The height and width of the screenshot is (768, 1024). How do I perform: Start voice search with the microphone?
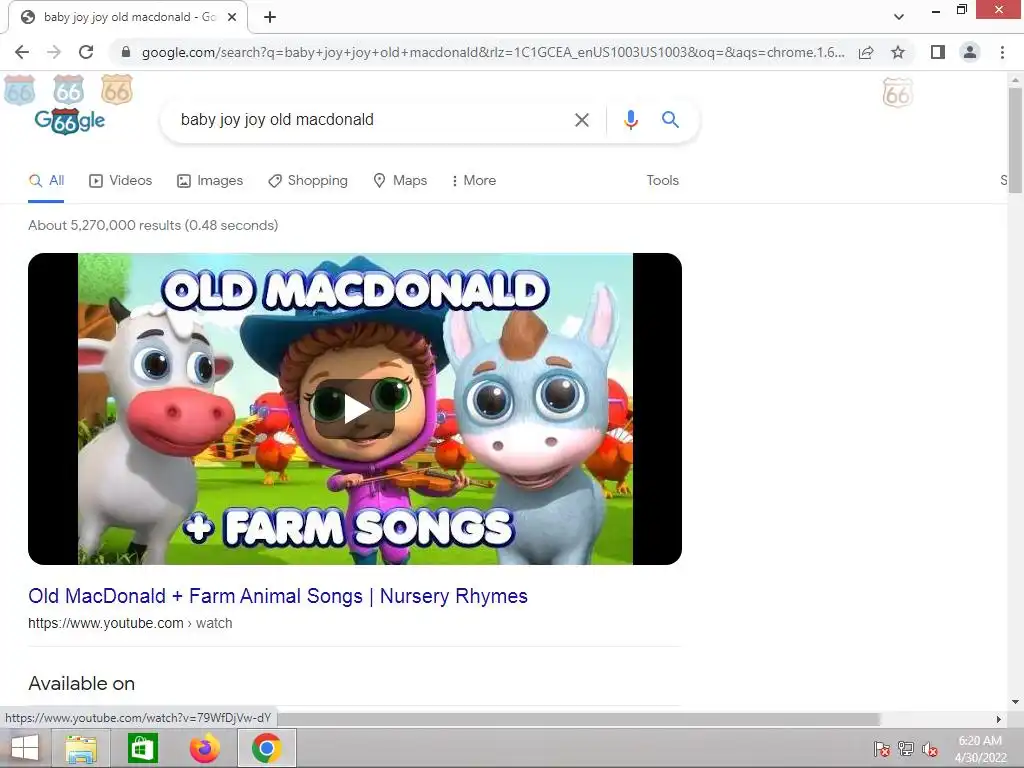click(x=630, y=120)
